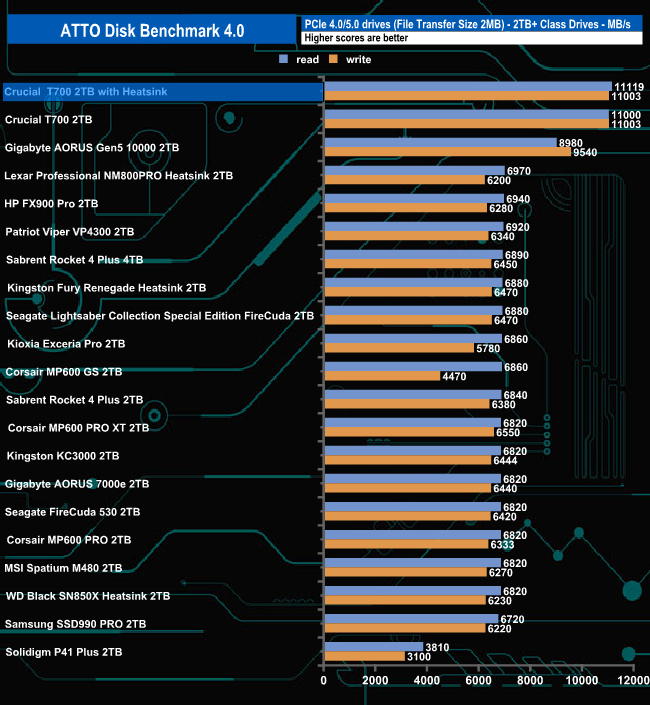650x705 pixels.
Task: Click the 6420 write value
Action: click(504, 517)
